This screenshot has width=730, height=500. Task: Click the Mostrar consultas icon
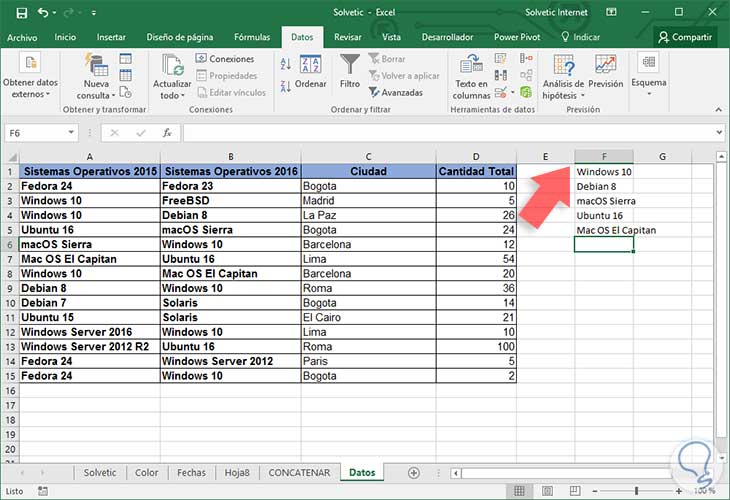pos(125,59)
